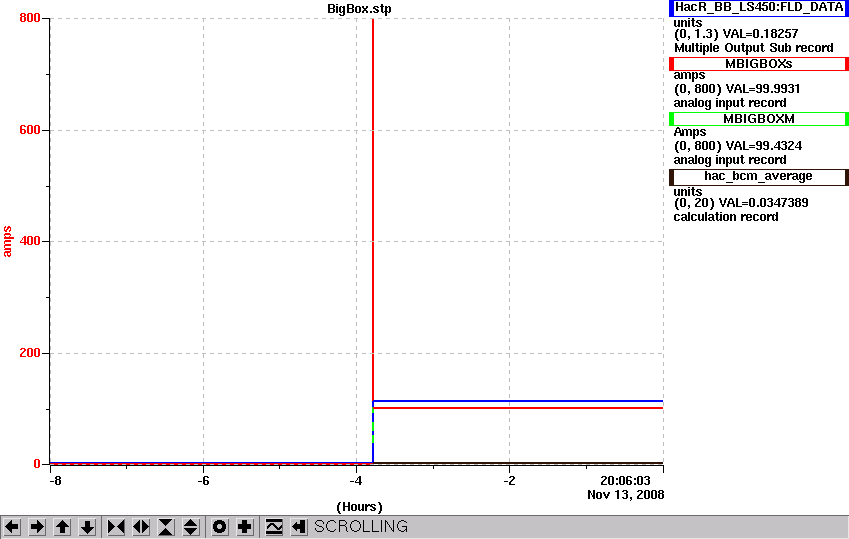Click the 800 y-axis tick label
Image resolution: width=849 pixels, height=539 pixels.
[x=30, y=18]
